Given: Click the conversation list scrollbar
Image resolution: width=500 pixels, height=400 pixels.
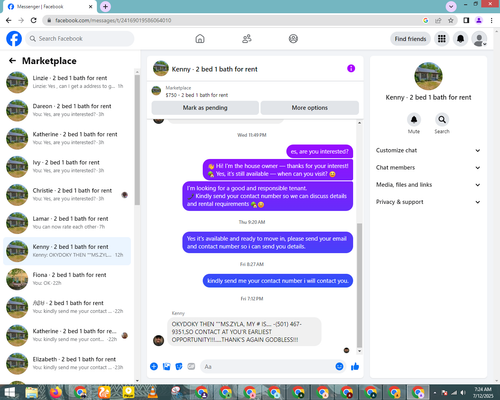Looking at the screenshot, I should (x=137, y=140).
